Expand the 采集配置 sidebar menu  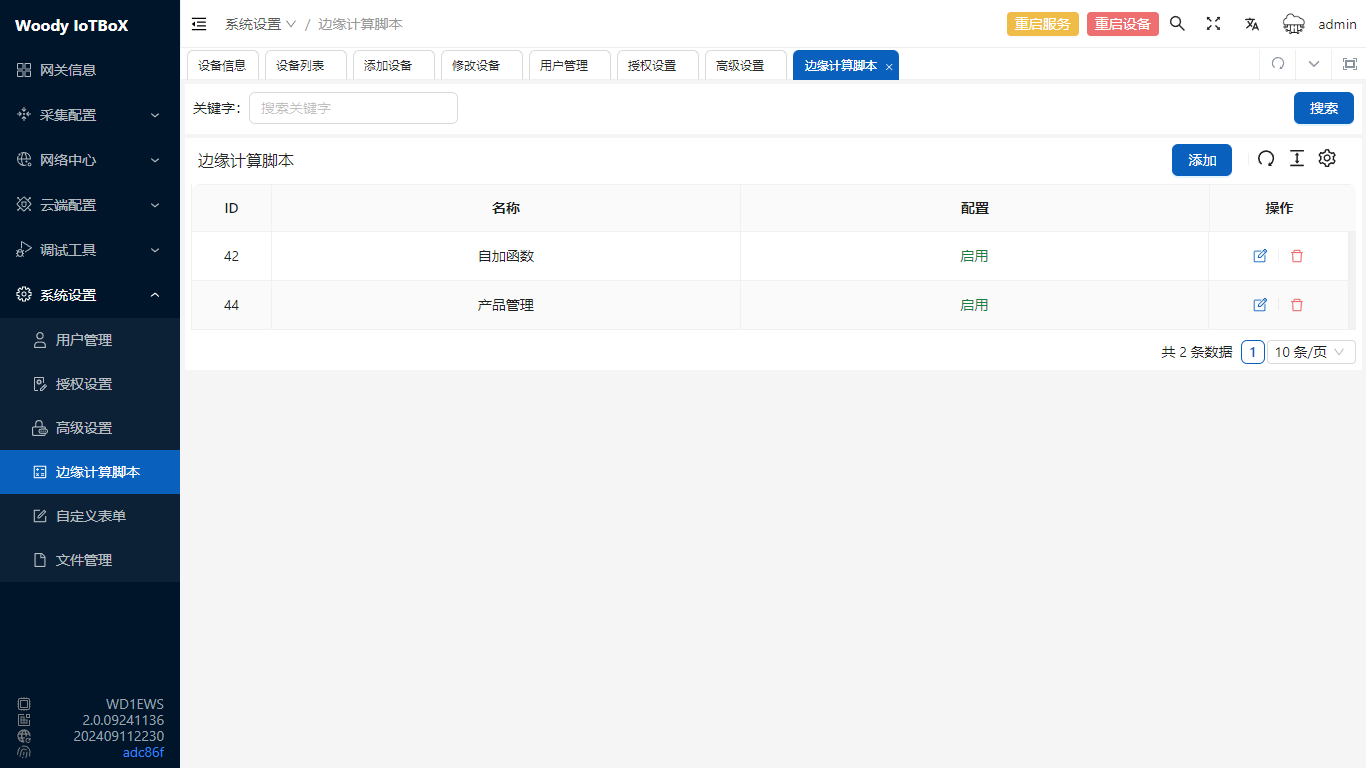pos(90,115)
